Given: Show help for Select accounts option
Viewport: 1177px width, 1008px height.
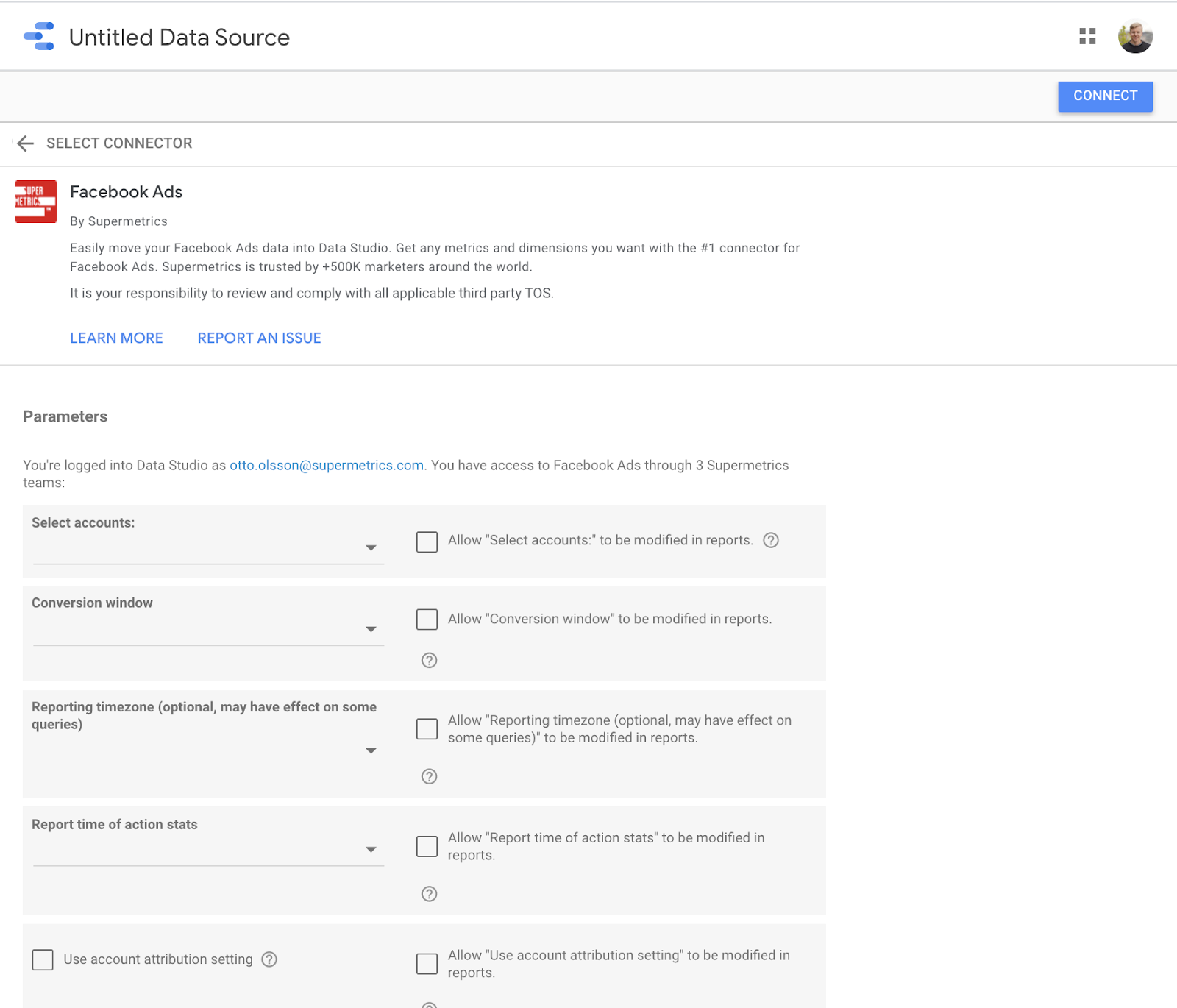Looking at the screenshot, I should [x=771, y=540].
